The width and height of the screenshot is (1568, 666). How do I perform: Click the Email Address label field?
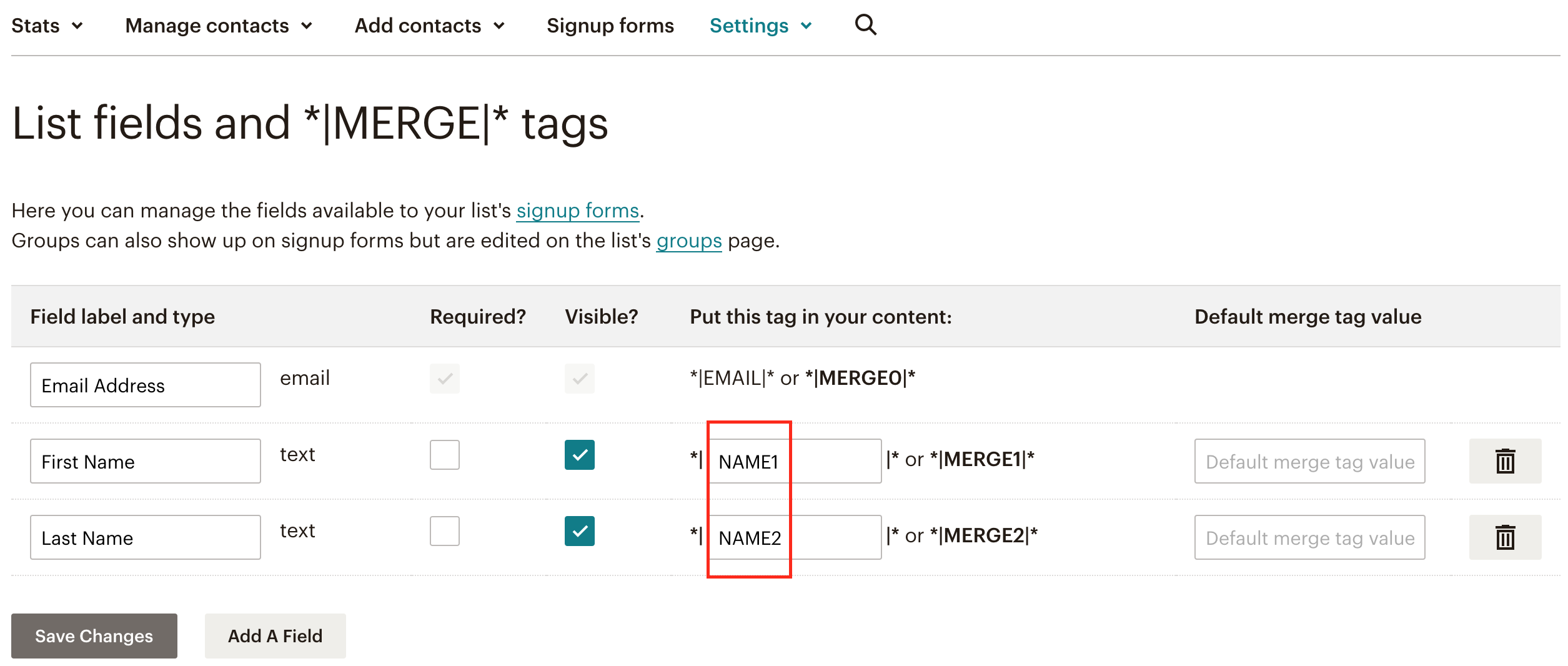click(146, 385)
